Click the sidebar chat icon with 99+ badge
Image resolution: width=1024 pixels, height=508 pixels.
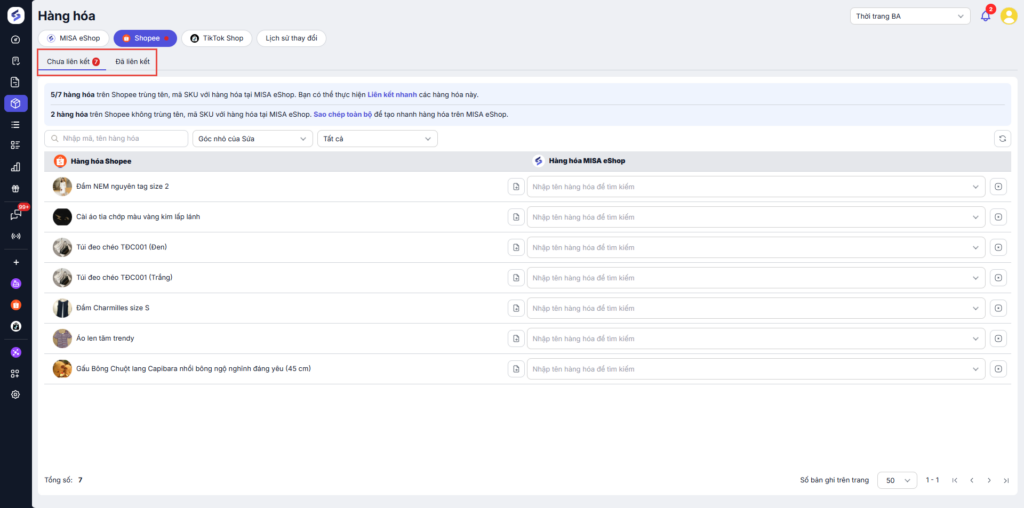click(15, 214)
